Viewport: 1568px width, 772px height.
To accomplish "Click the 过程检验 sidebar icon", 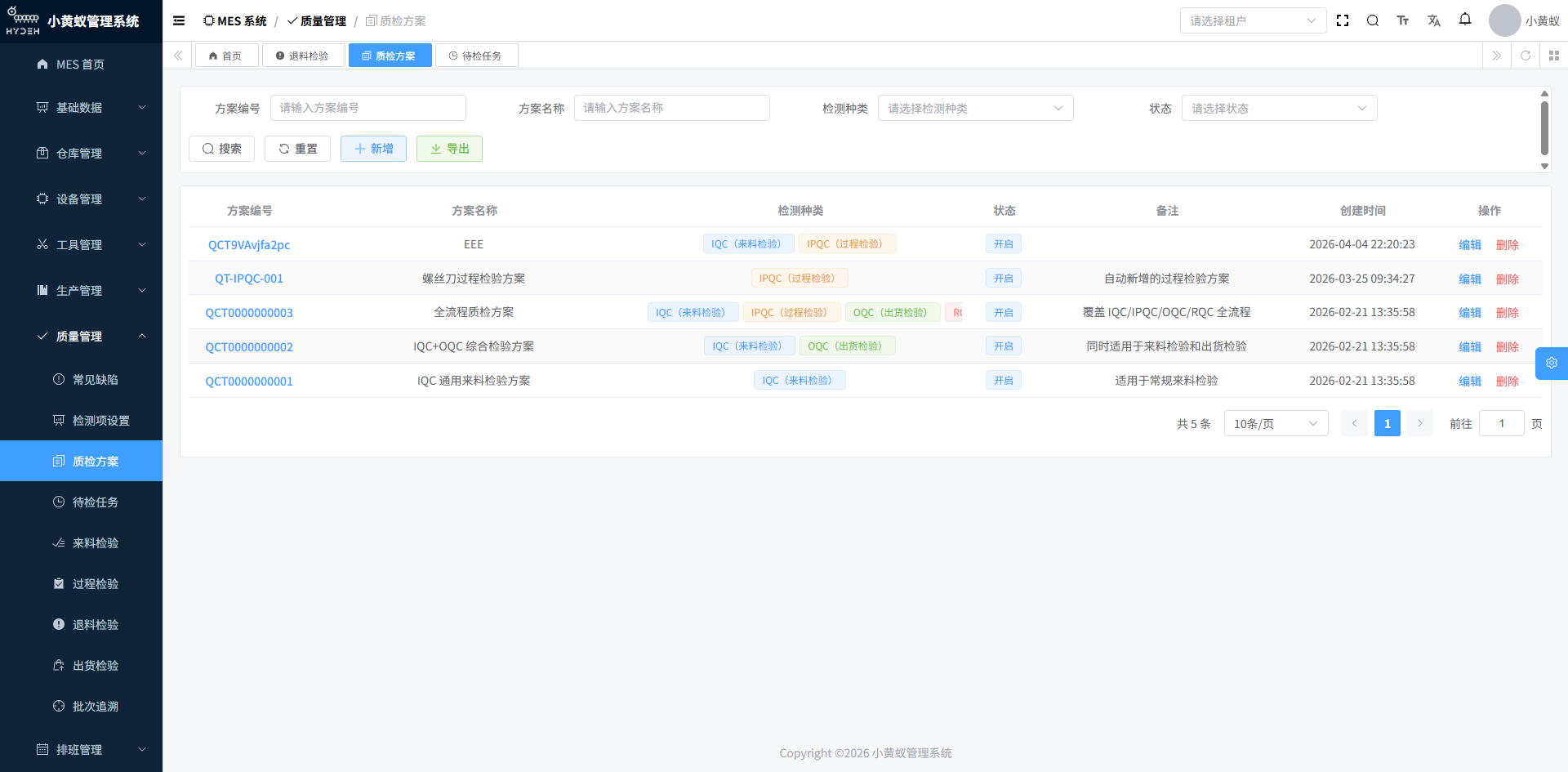I will 59,583.
